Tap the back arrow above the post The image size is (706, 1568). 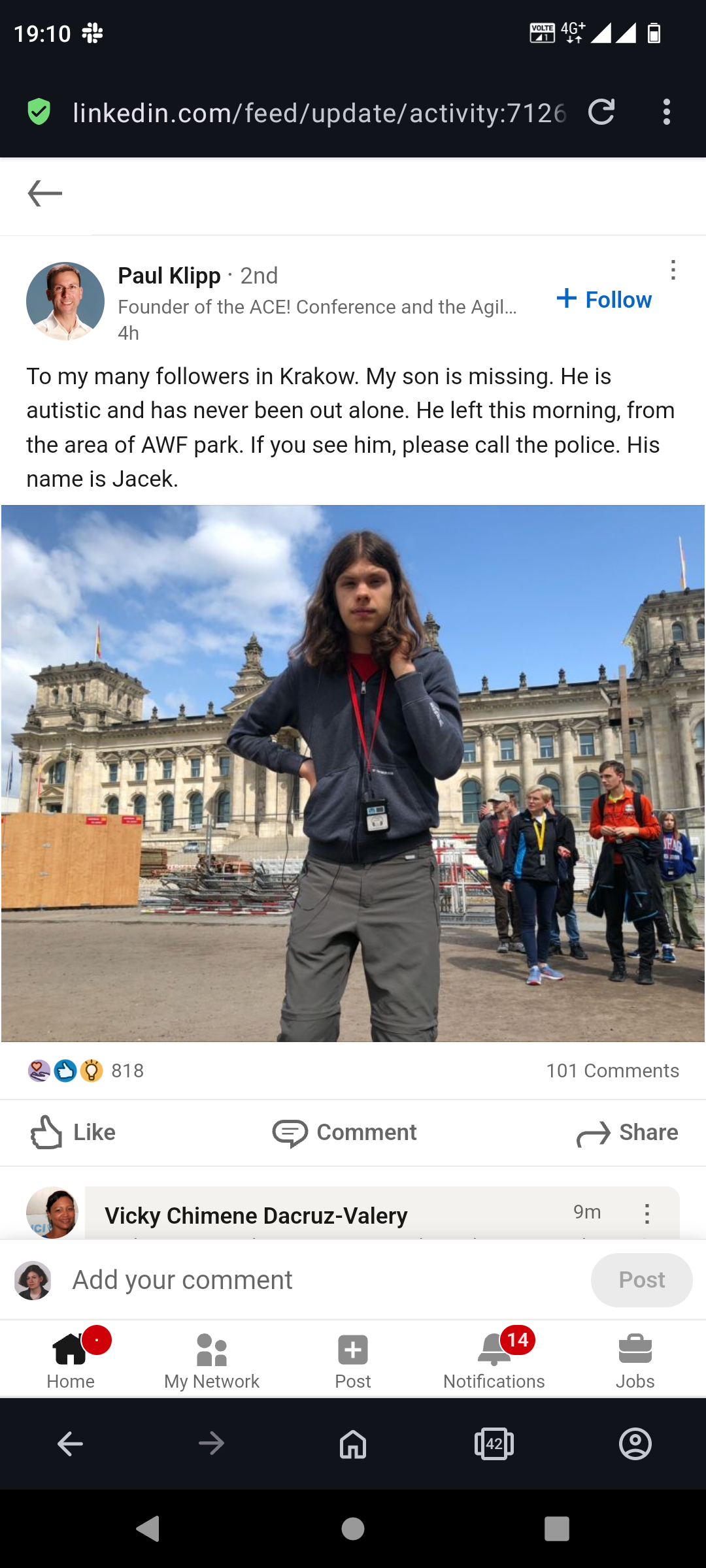pos(45,193)
